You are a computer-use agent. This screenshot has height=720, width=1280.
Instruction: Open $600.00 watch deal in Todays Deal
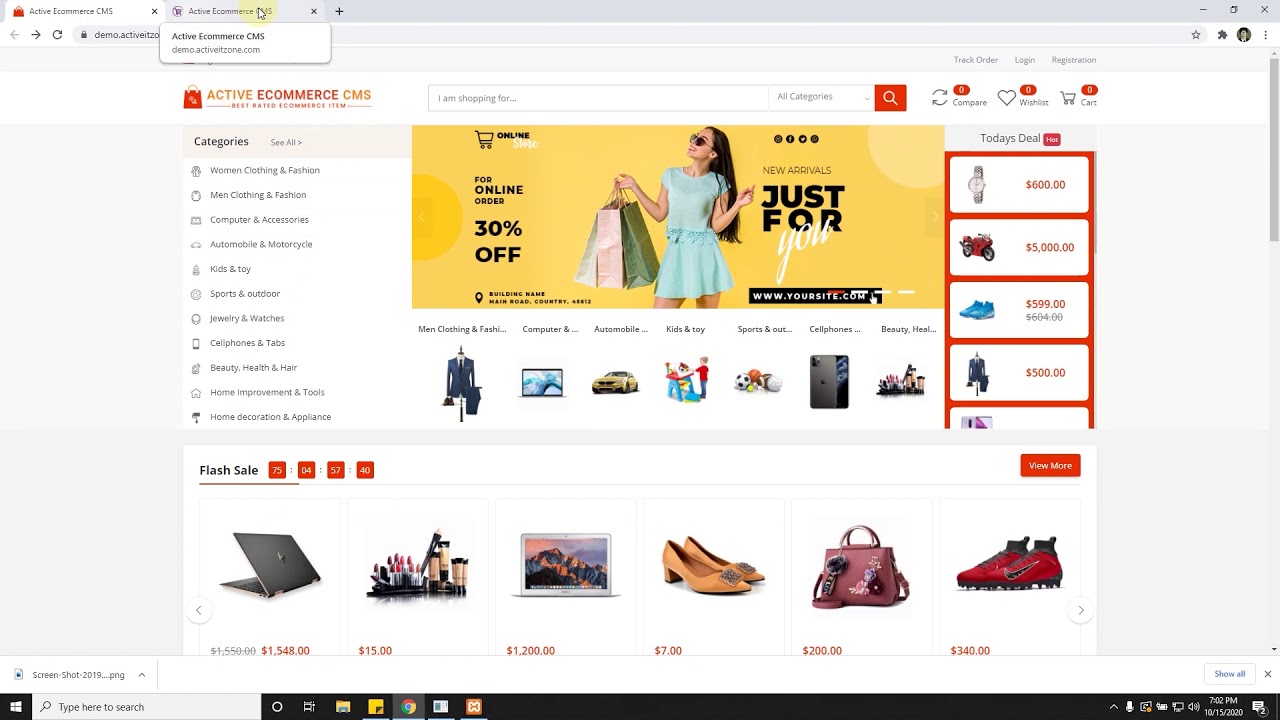tap(1019, 185)
